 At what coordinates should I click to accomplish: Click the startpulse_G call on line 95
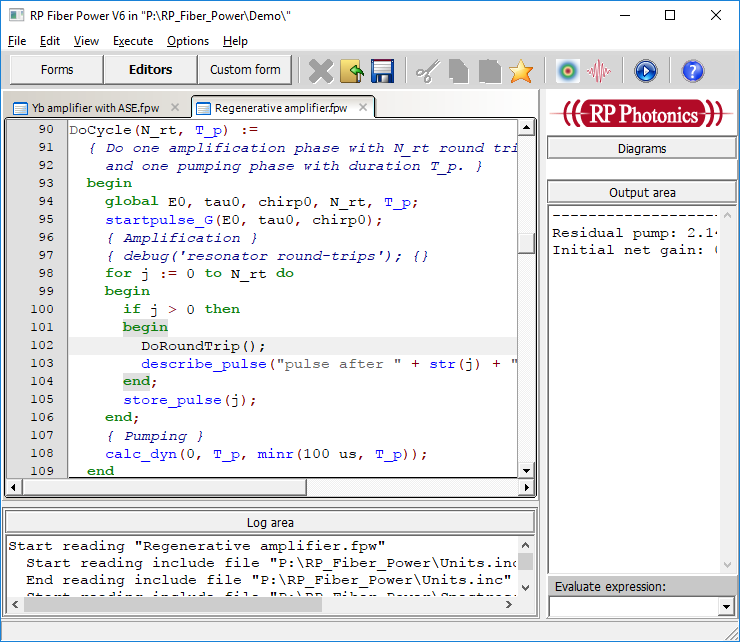tap(244, 220)
